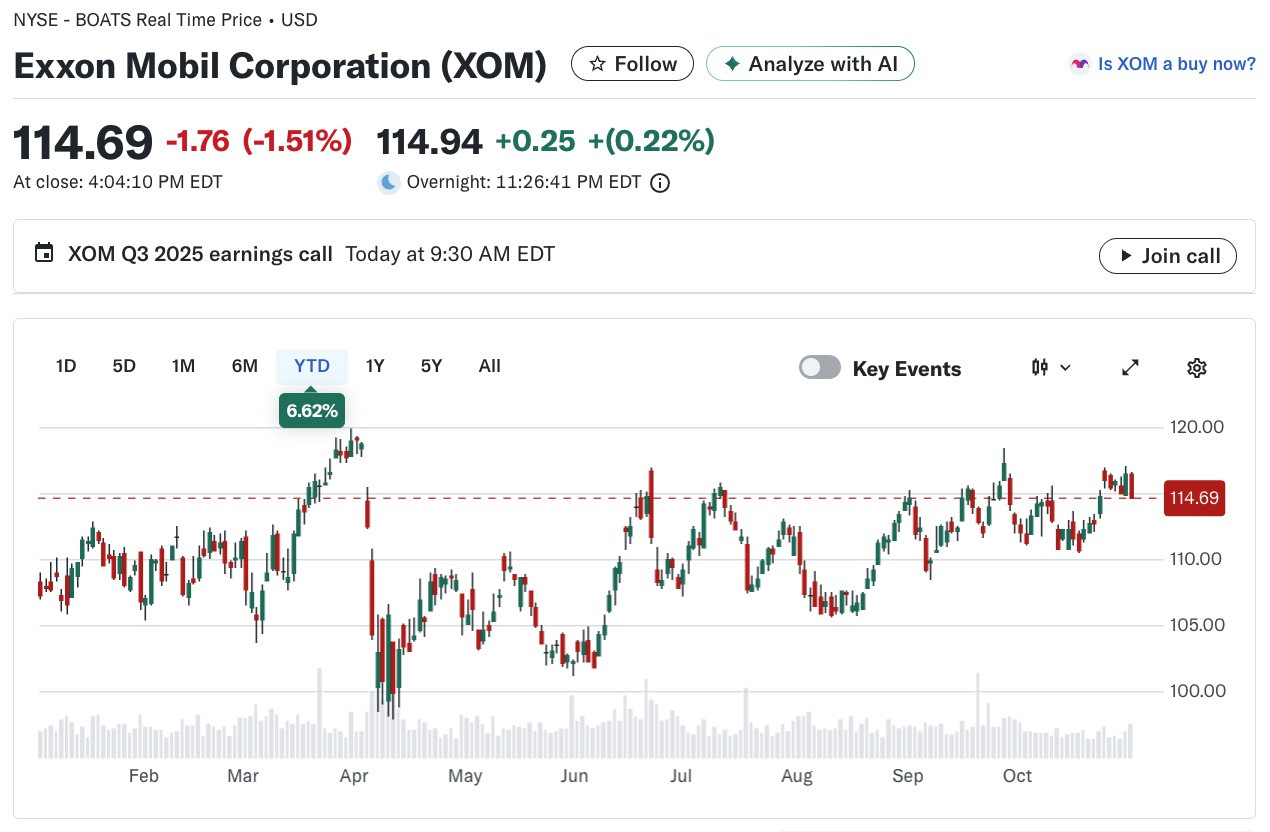1270x832 pixels.
Task: Open the 'Is XOM a buy now?' link
Action: [1176, 64]
